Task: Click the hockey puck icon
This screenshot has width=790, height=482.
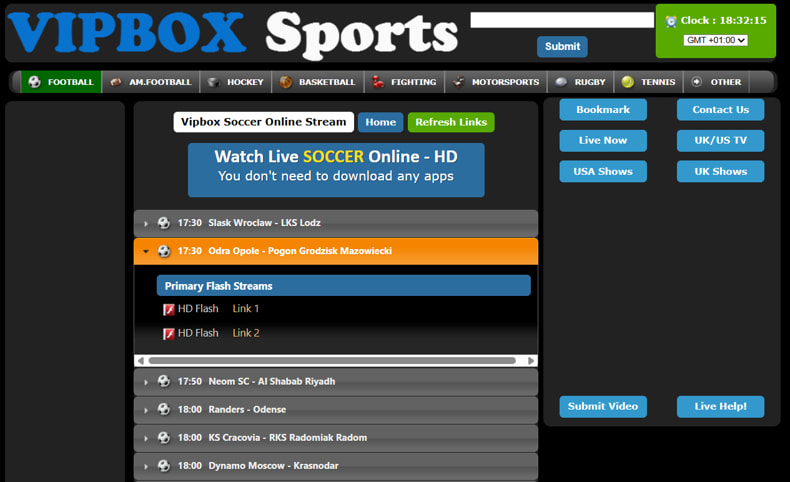Action: pyautogui.click(x=213, y=82)
